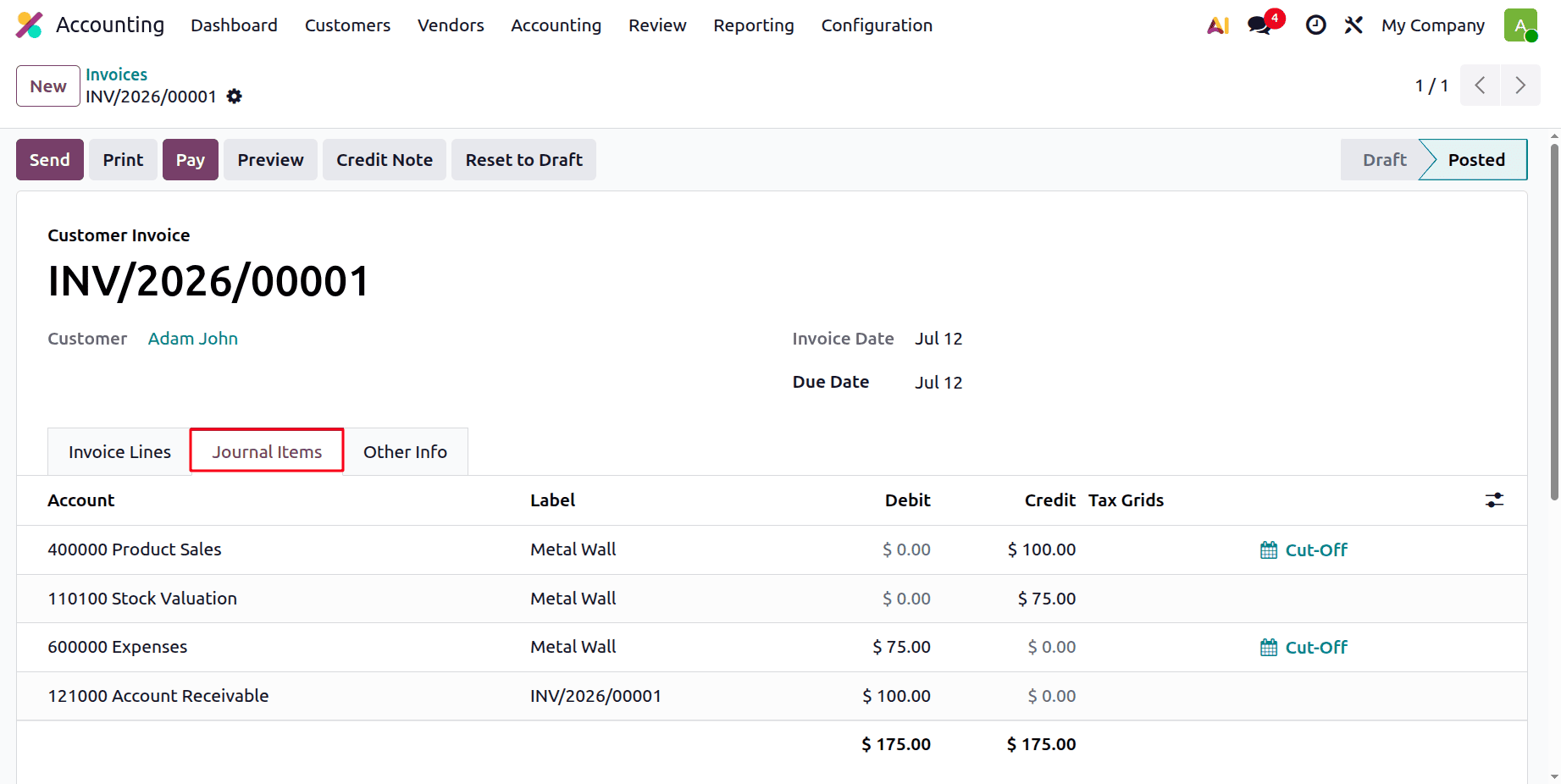Open Cut-Off for Product Sales row
1561x784 pixels.
point(1304,550)
